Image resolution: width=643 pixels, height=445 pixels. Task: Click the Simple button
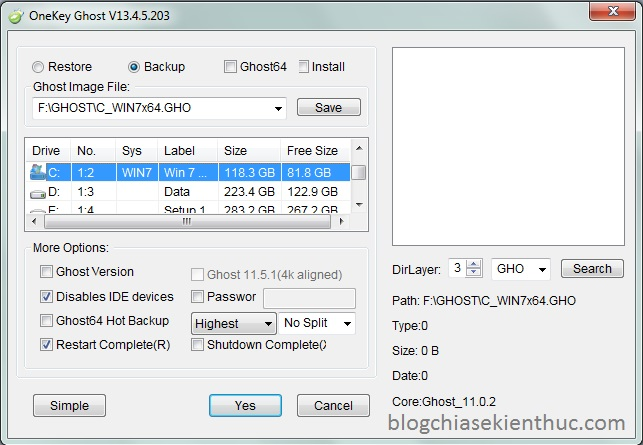pyautogui.click(x=69, y=406)
